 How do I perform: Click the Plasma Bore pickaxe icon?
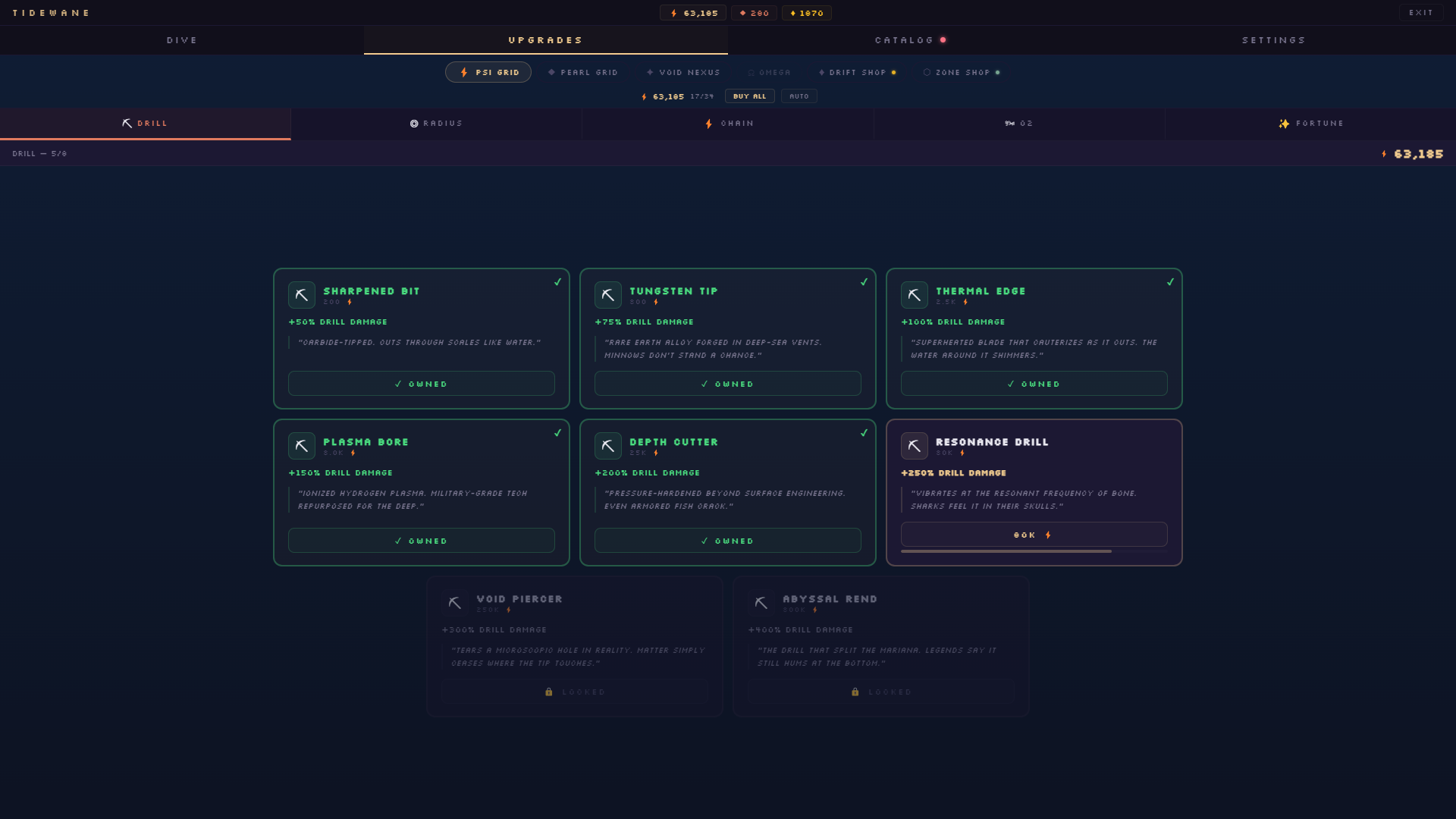tap(301, 446)
